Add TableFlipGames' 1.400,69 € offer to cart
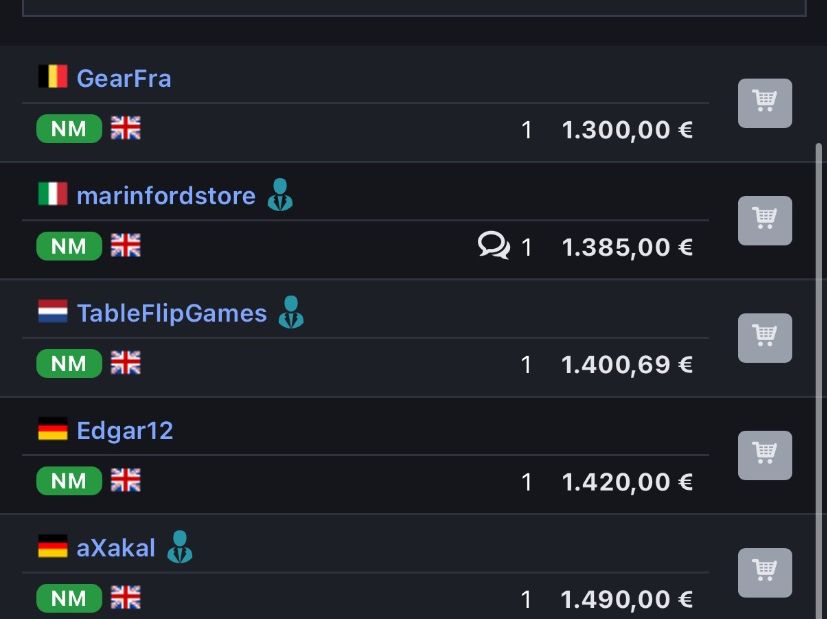 point(764,338)
